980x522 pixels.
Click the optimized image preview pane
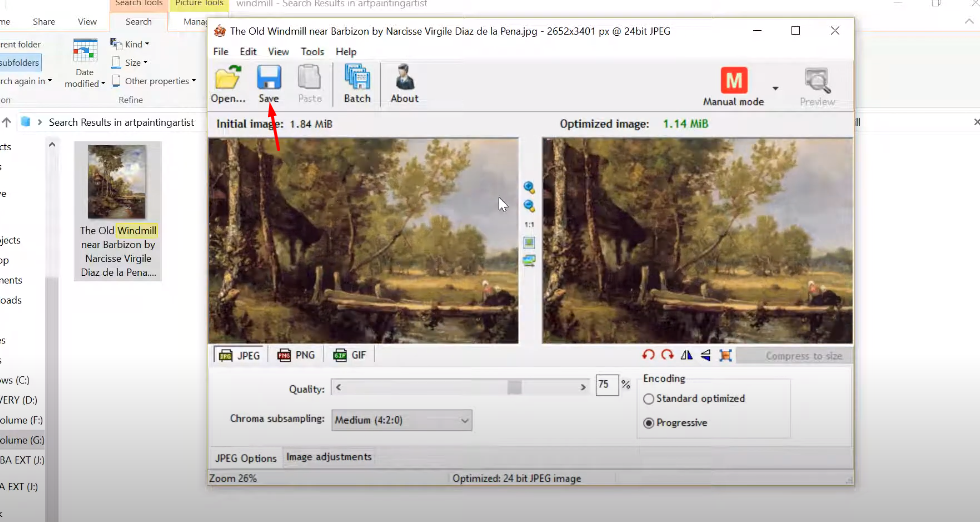click(697, 241)
